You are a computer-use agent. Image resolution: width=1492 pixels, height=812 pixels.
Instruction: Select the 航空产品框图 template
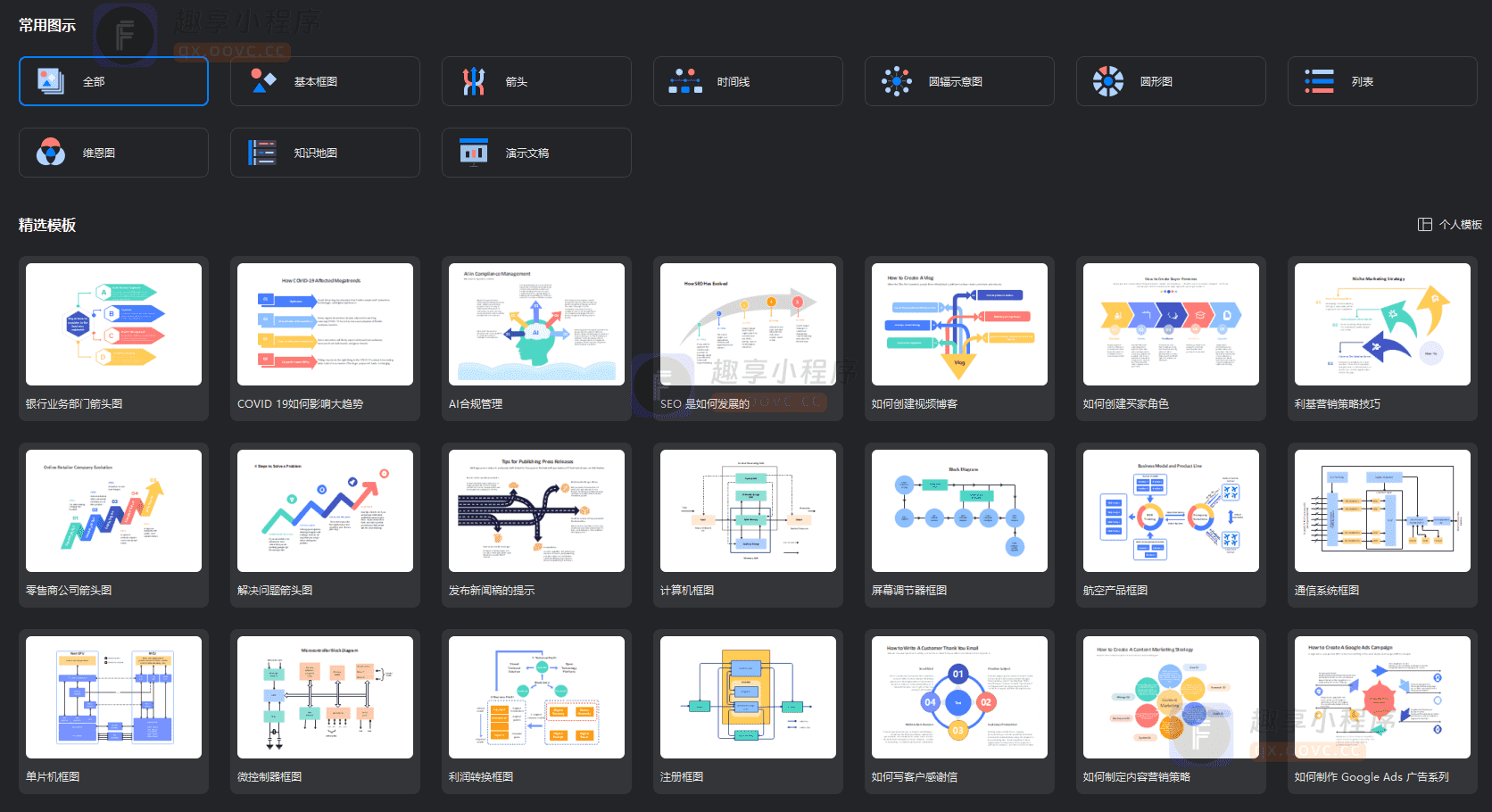click(x=1171, y=511)
